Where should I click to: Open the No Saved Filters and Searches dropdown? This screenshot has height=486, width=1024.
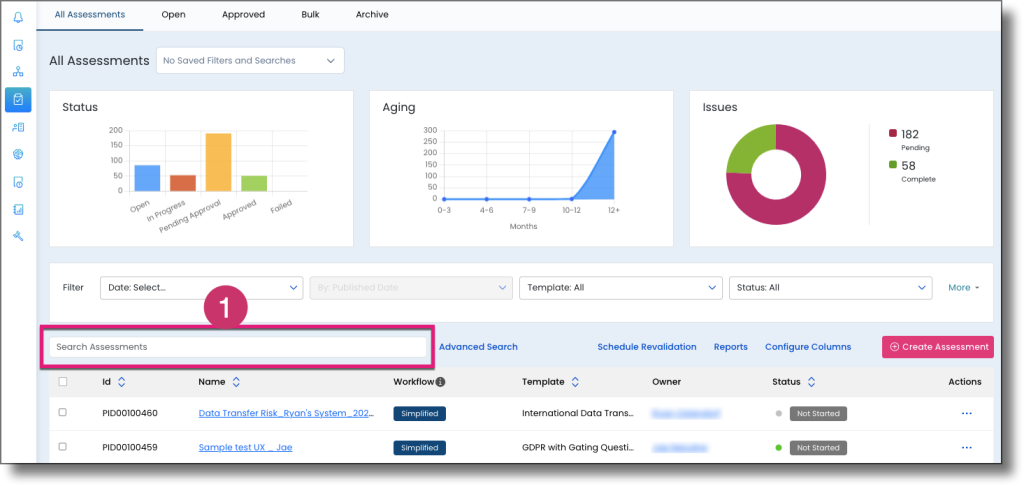tap(250, 61)
